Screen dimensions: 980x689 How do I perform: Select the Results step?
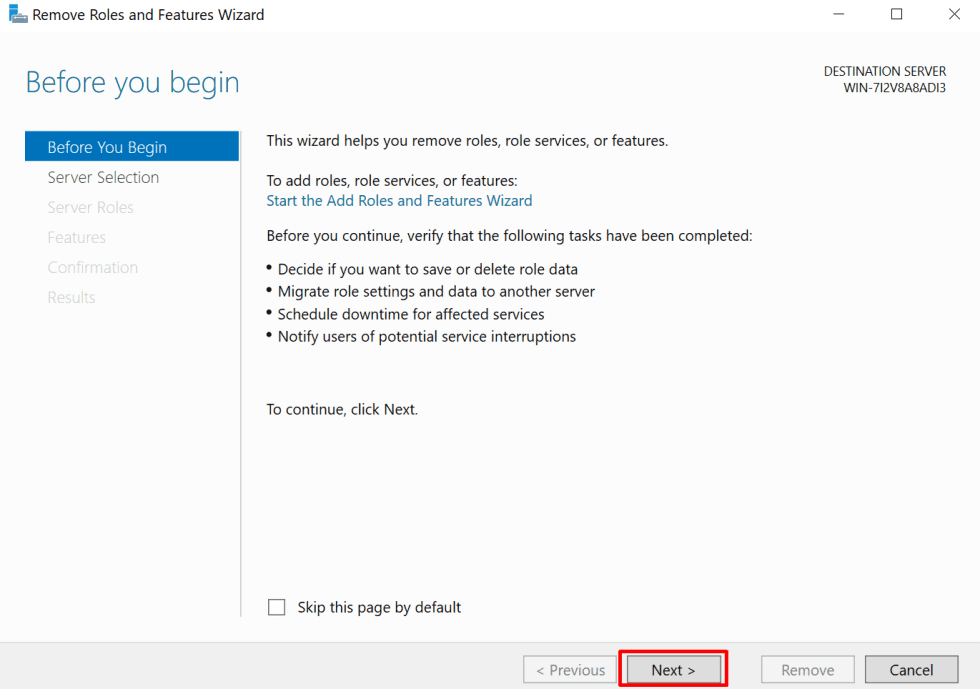71,297
